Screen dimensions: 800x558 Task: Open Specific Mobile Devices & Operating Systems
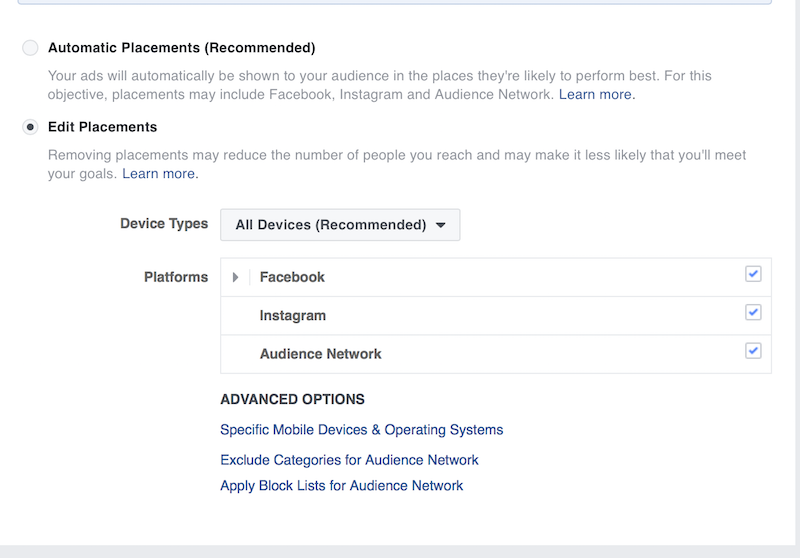click(361, 430)
